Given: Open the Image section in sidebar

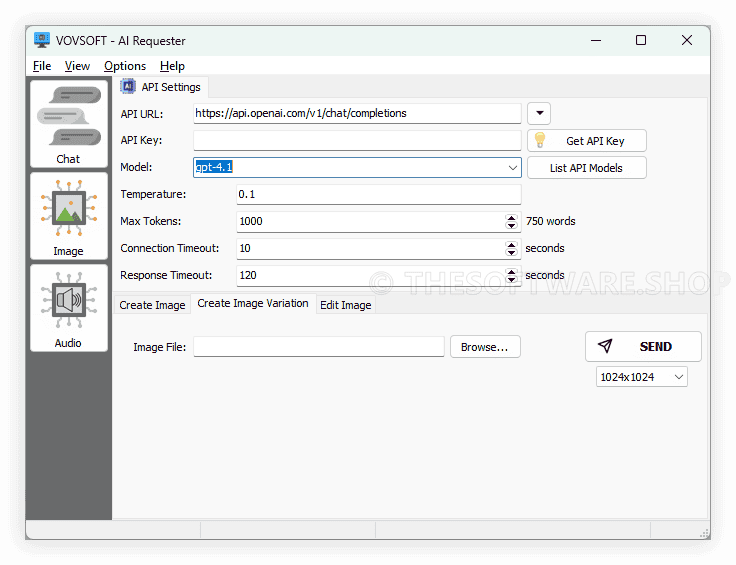Looking at the screenshot, I should (69, 216).
